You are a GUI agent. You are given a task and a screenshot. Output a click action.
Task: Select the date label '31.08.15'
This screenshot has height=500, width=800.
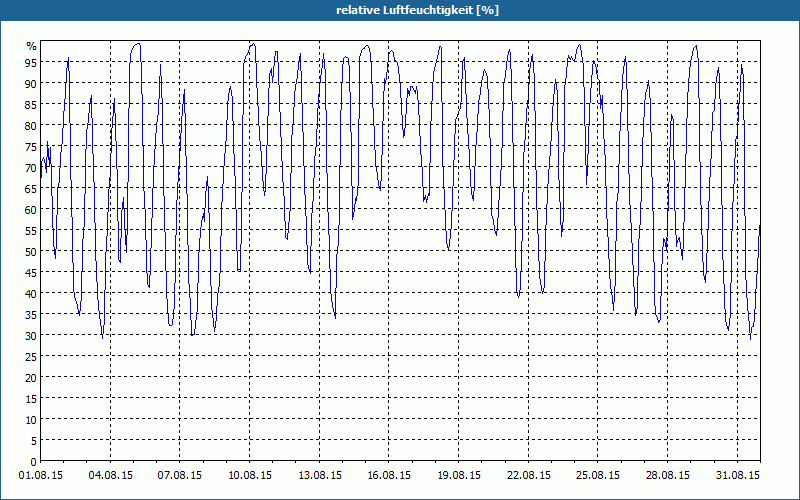[737, 475]
